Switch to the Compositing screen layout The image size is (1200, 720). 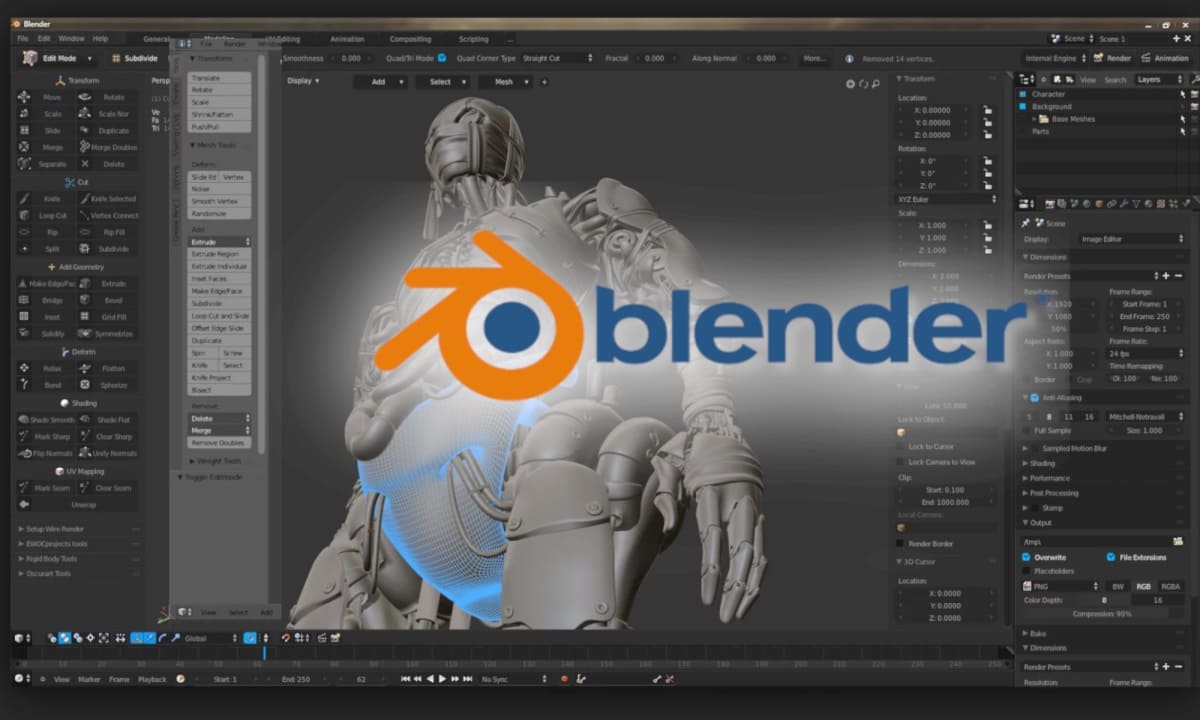tap(413, 38)
